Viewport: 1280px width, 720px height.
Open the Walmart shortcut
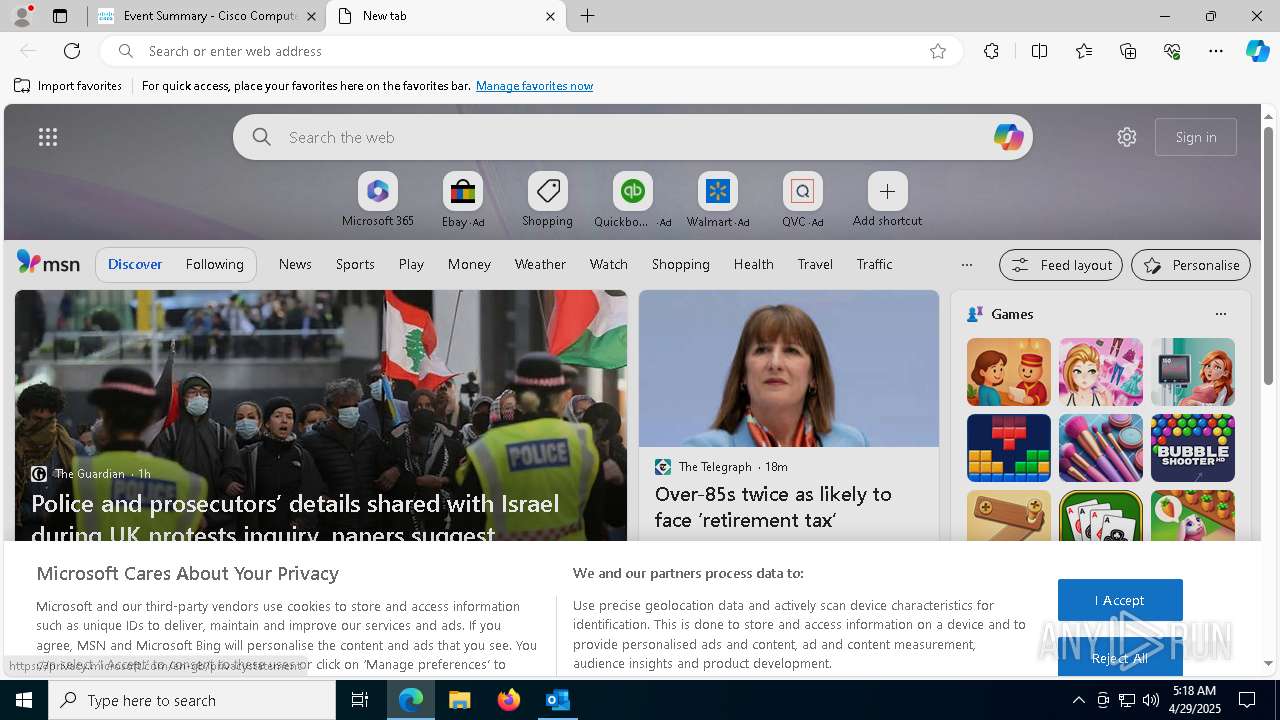[x=717, y=199]
